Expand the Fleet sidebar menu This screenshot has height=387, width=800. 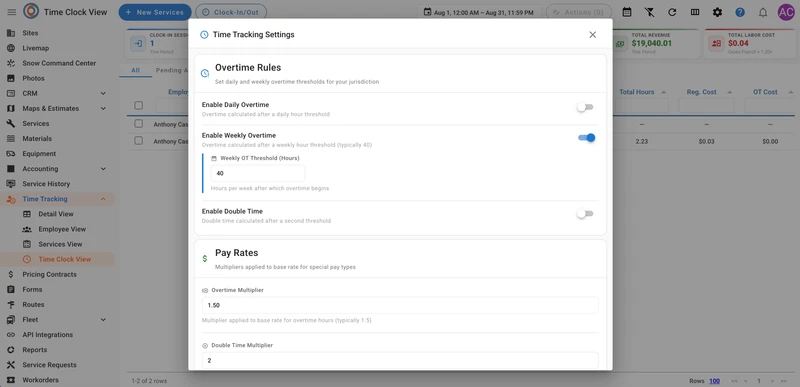(x=103, y=320)
